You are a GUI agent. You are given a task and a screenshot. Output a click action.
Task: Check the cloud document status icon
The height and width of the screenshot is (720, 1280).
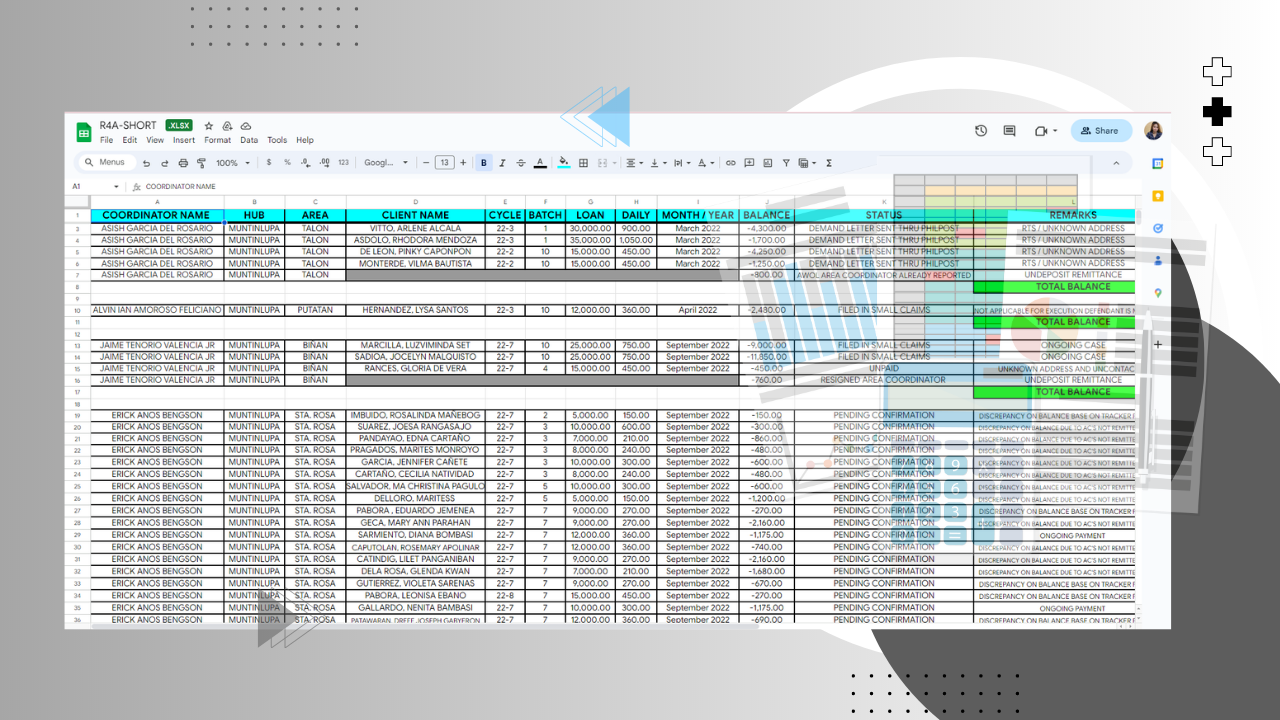[x=246, y=126]
